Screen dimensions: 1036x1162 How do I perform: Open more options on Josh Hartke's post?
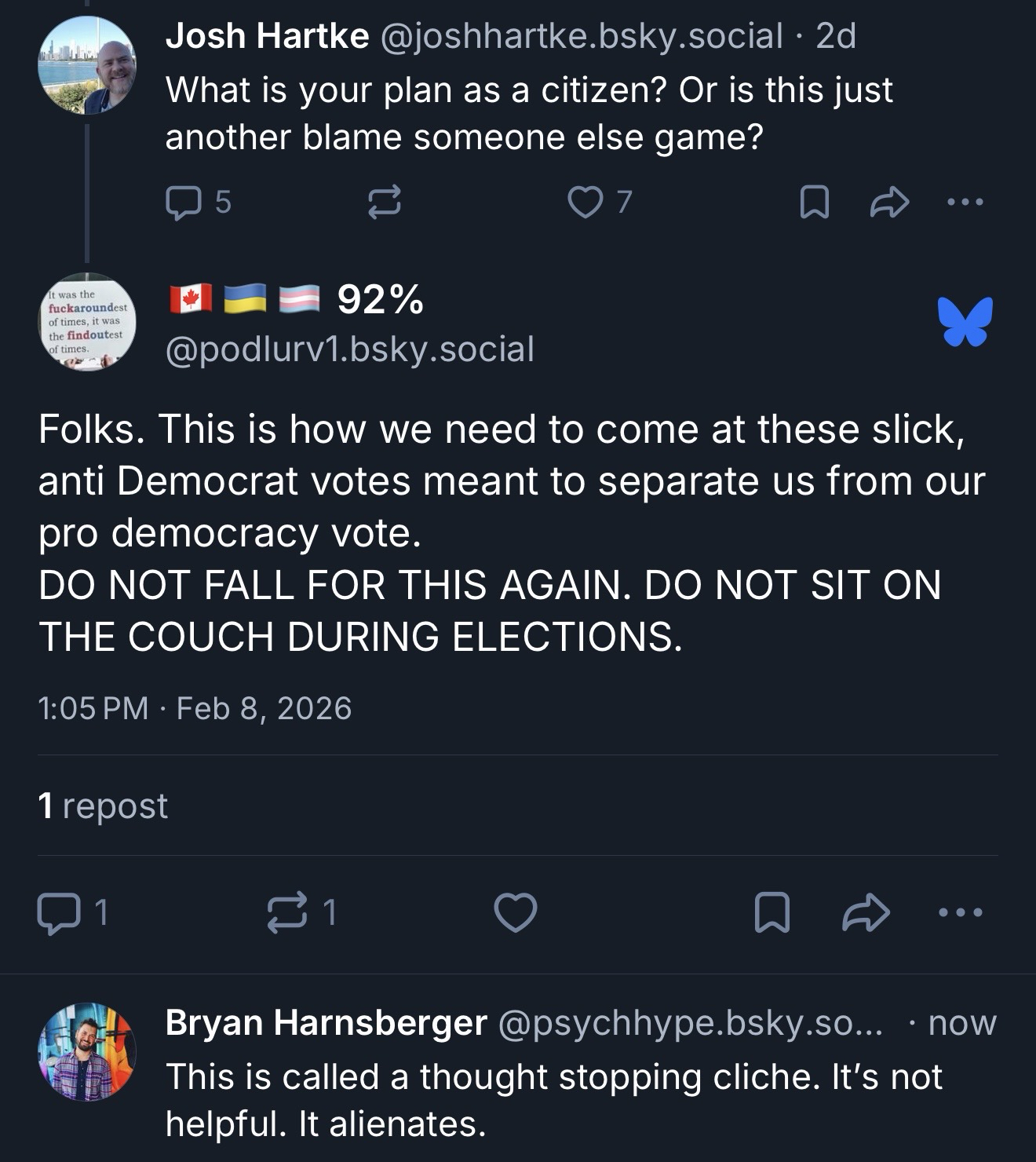point(965,202)
